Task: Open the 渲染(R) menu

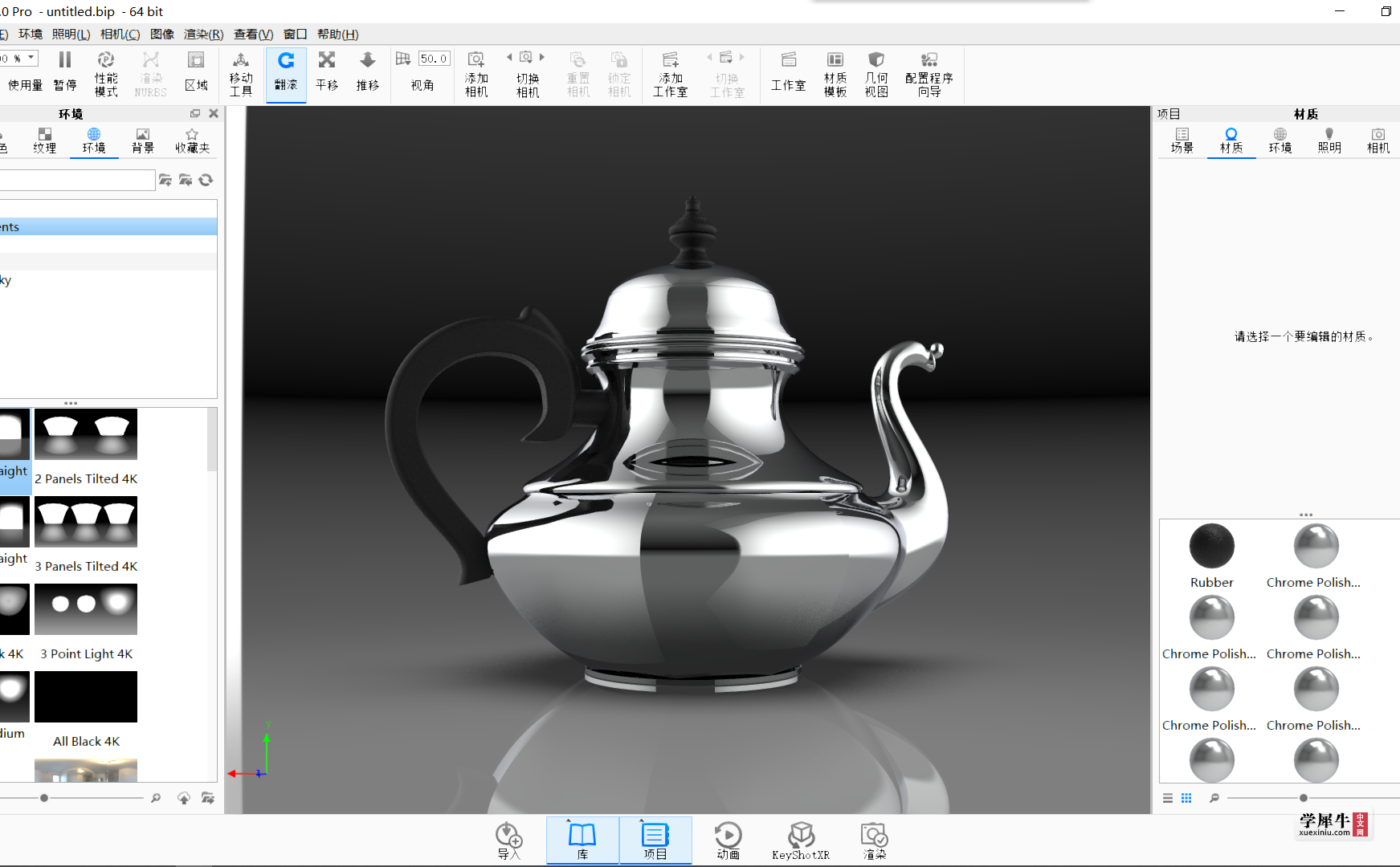Action: coord(204,34)
